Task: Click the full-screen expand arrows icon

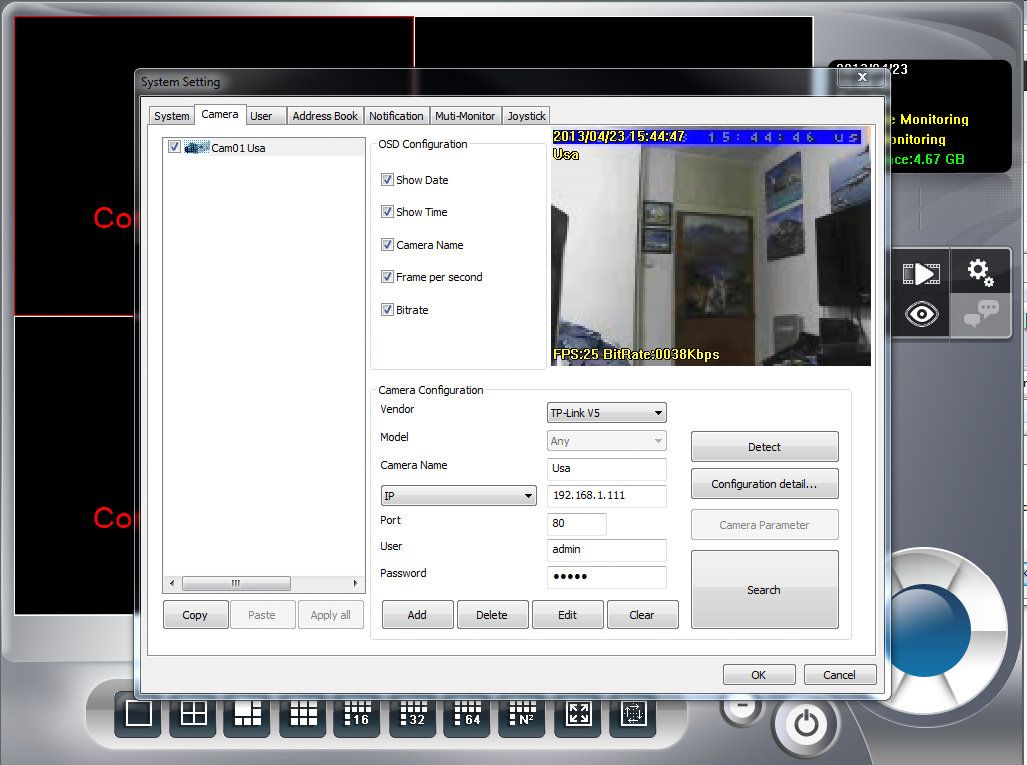Action: click(x=578, y=713)
